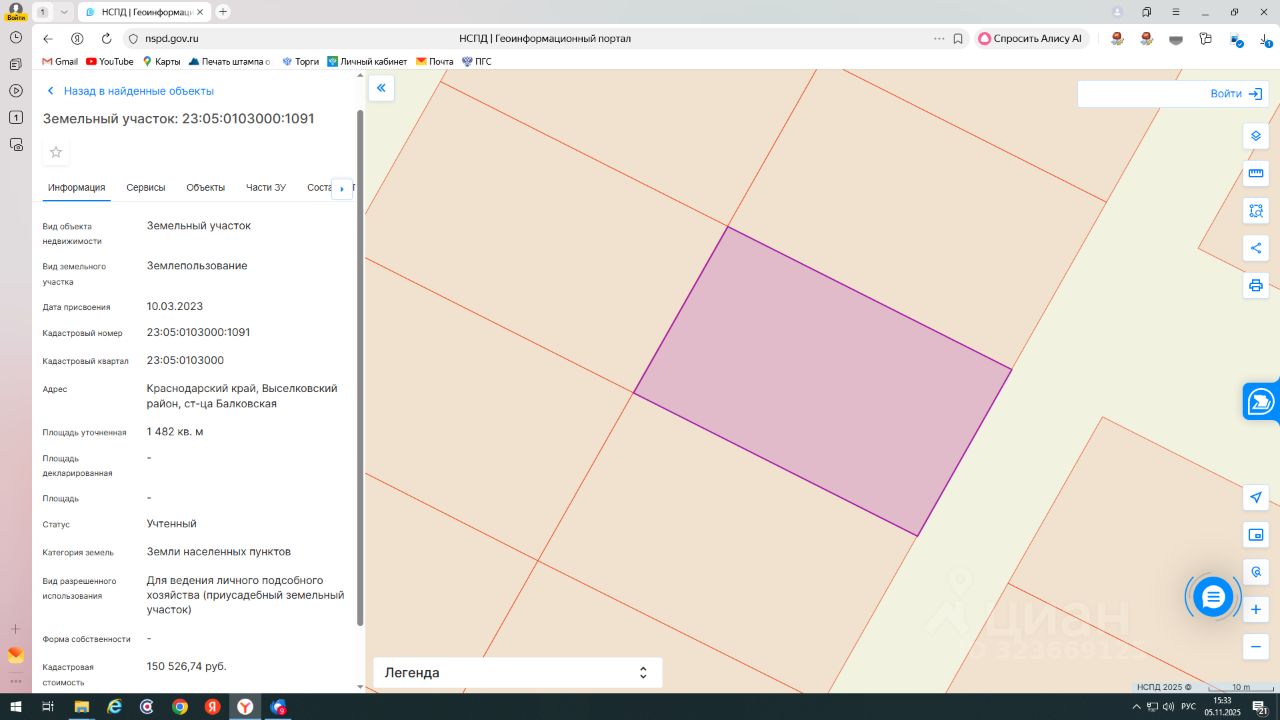Viewport: 1280px width, 720px height.
Task: Open the extensions puzzle icon
Action: pyautogui.click(x=1205, y=39)
